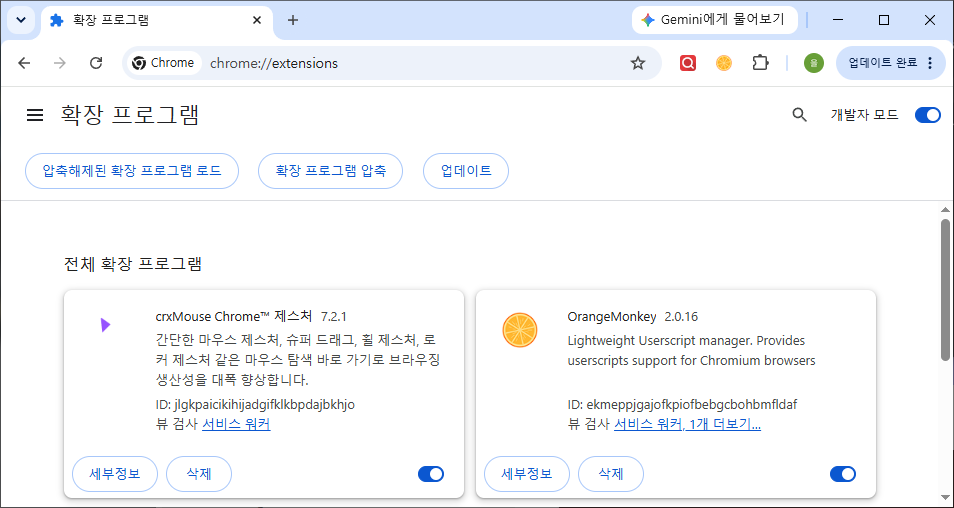The width and height of the screenshot is (954, 508).
Task: Click the 확장 프로그램 page heading
Action: point(130,114)
